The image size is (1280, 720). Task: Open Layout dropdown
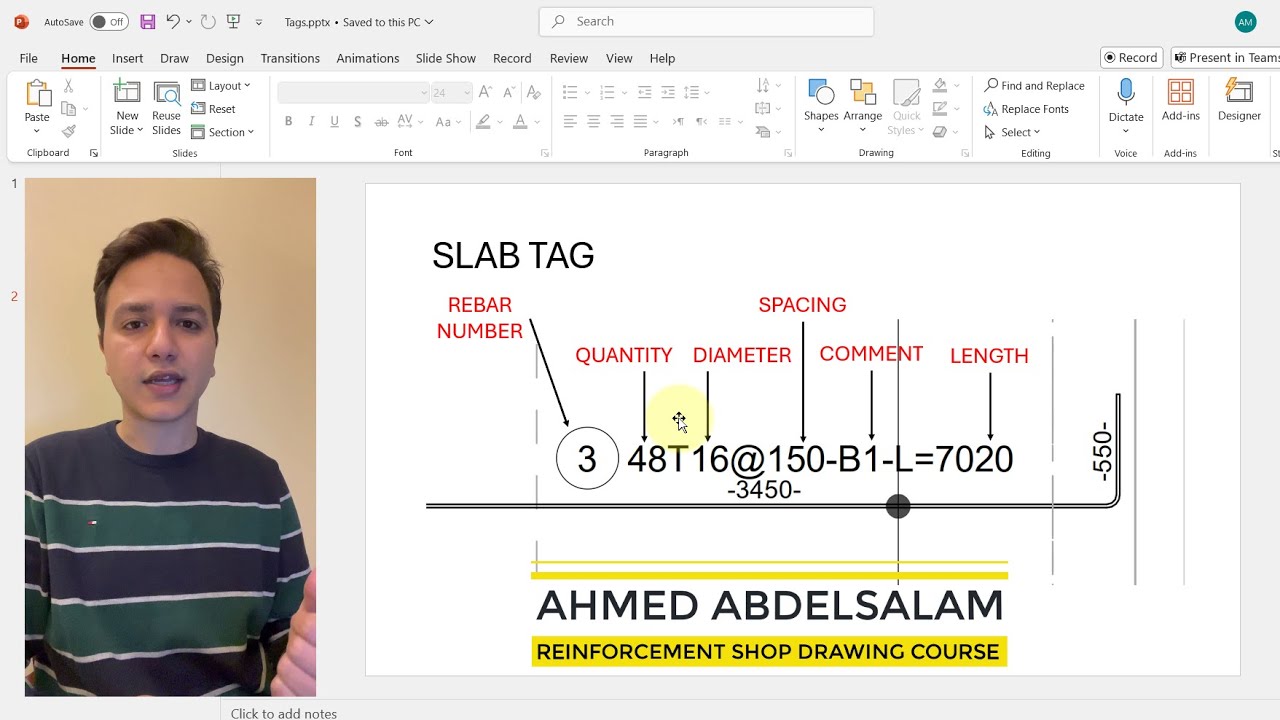221,86
